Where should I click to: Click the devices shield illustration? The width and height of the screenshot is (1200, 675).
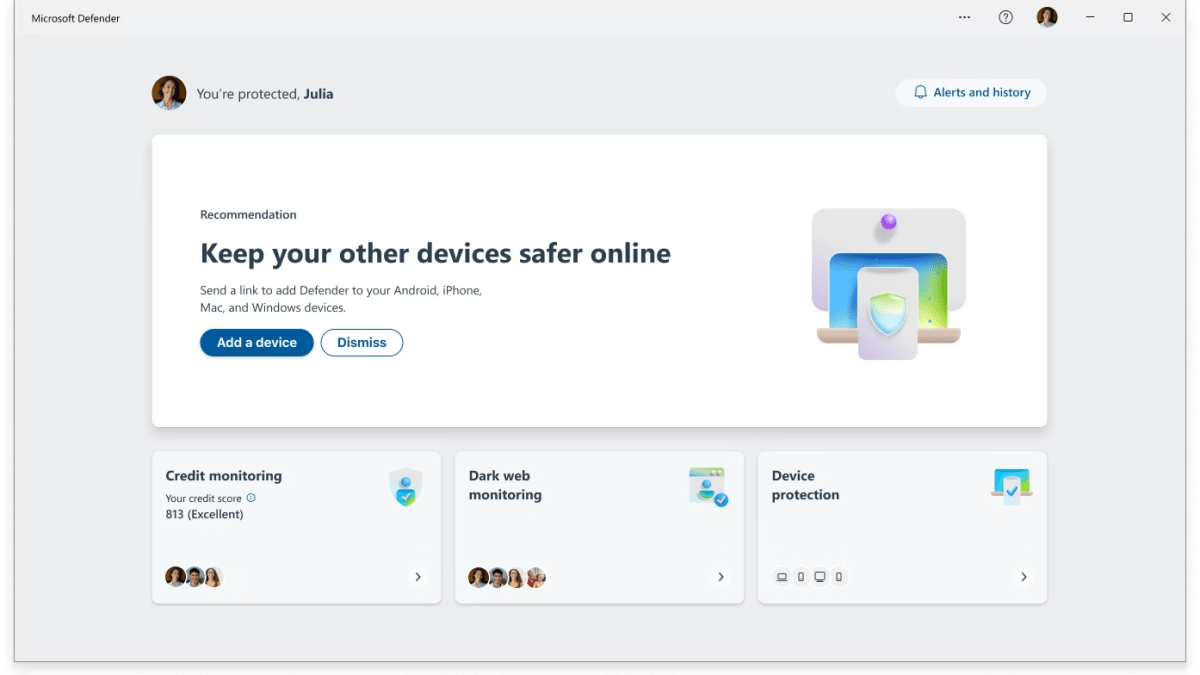pyautogui.click(x=888, y=285)
